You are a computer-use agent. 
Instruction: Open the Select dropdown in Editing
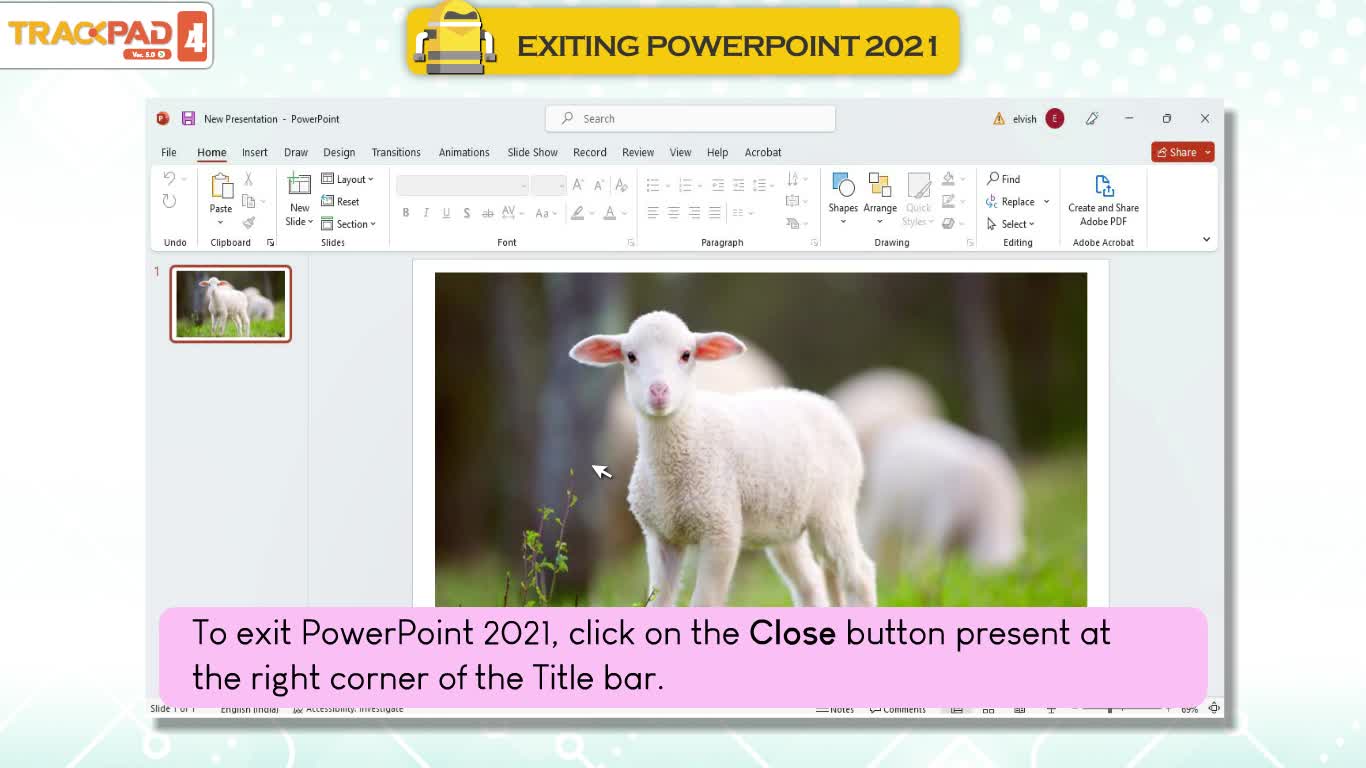(x=1011, y=224)
